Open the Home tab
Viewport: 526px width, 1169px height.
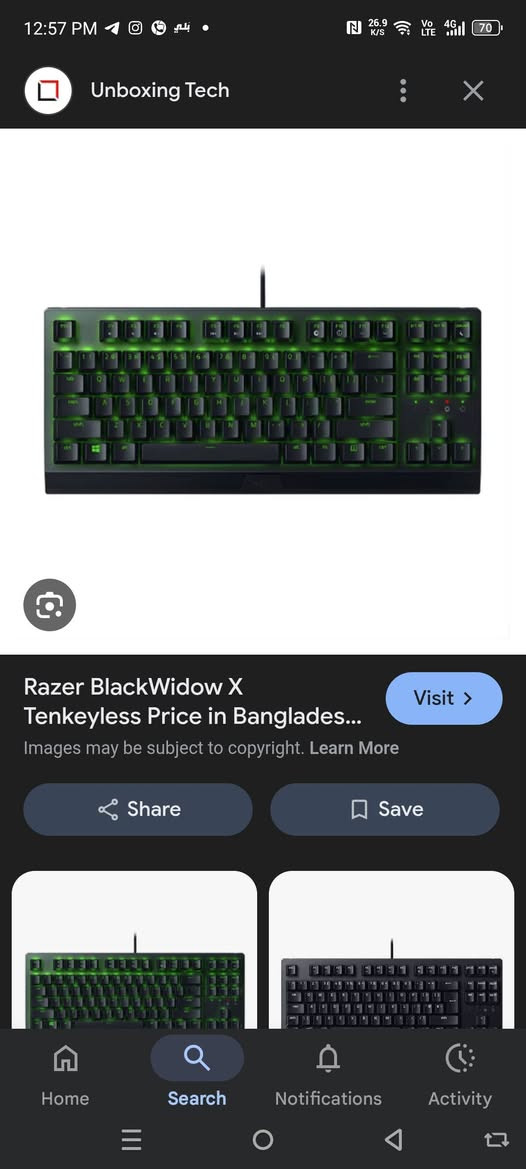(x=65, y=1075)
